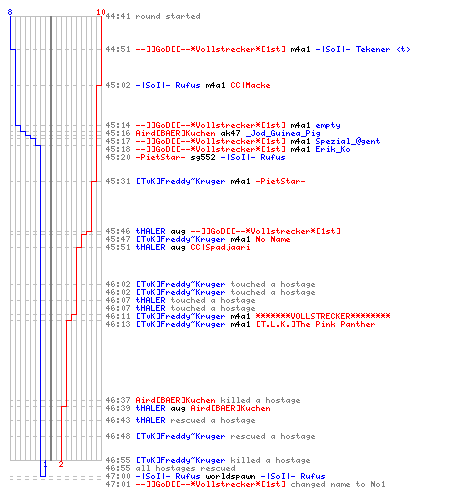
Task: Select the 45:31 Freddy~Kruger kill event
Action: (205, 181)
